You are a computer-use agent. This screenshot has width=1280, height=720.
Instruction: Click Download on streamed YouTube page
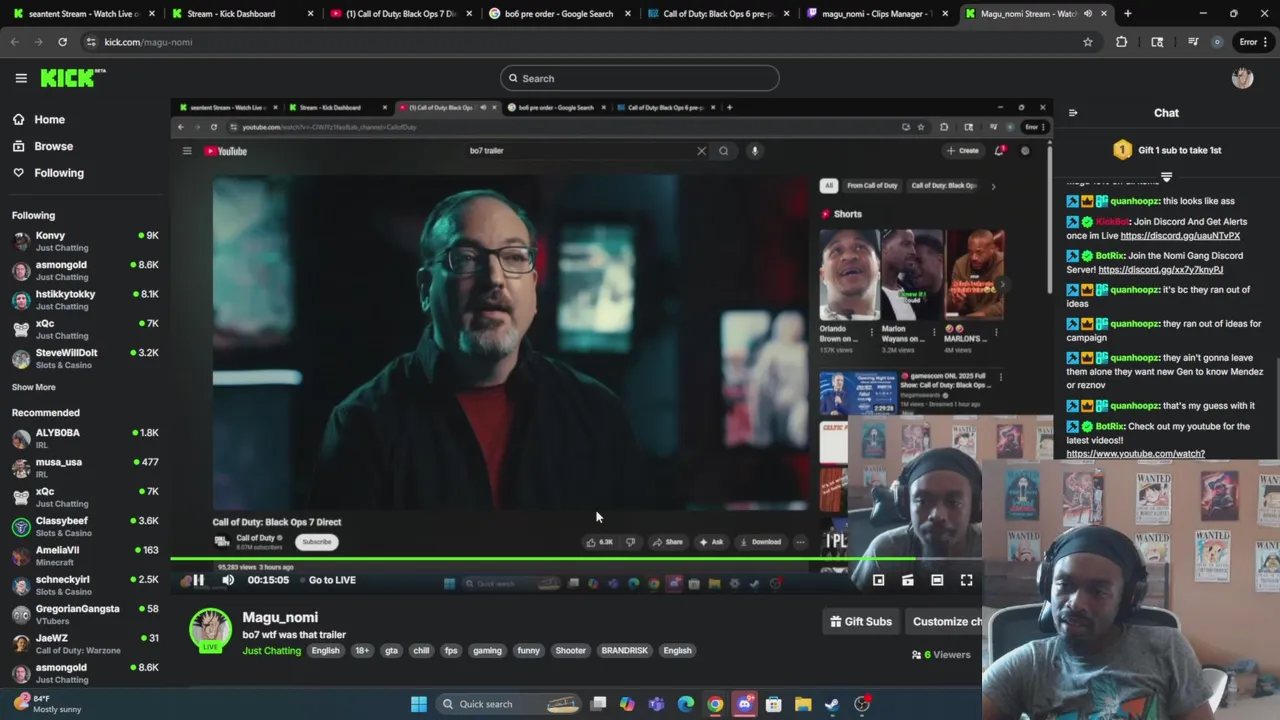tap(760, 542)
